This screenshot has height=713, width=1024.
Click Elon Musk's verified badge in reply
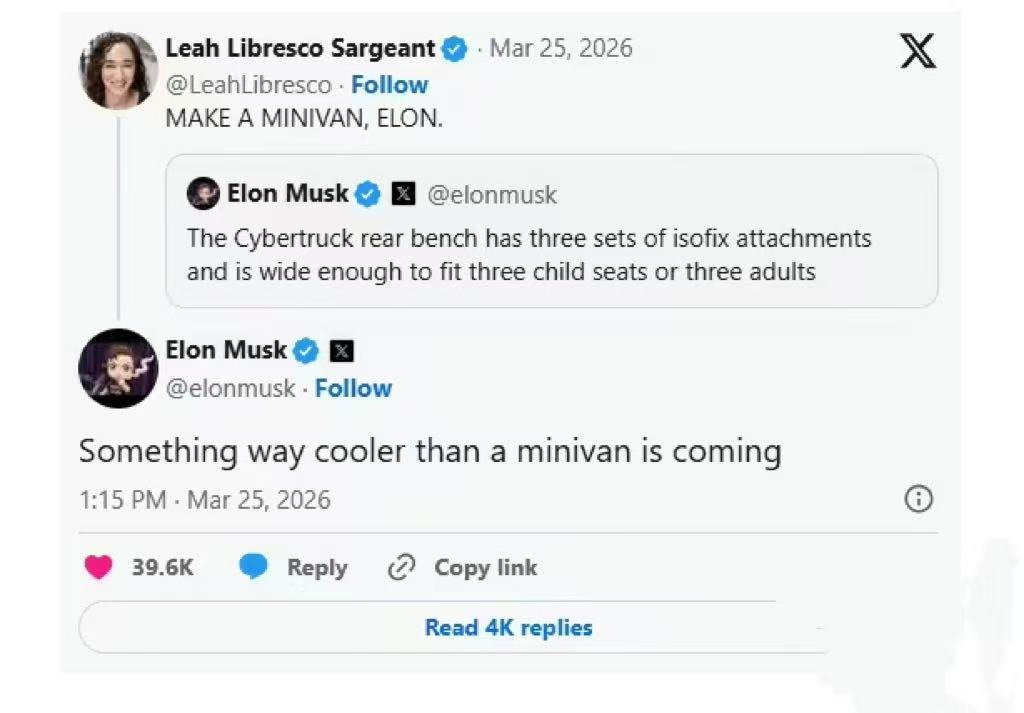point(306,351)
